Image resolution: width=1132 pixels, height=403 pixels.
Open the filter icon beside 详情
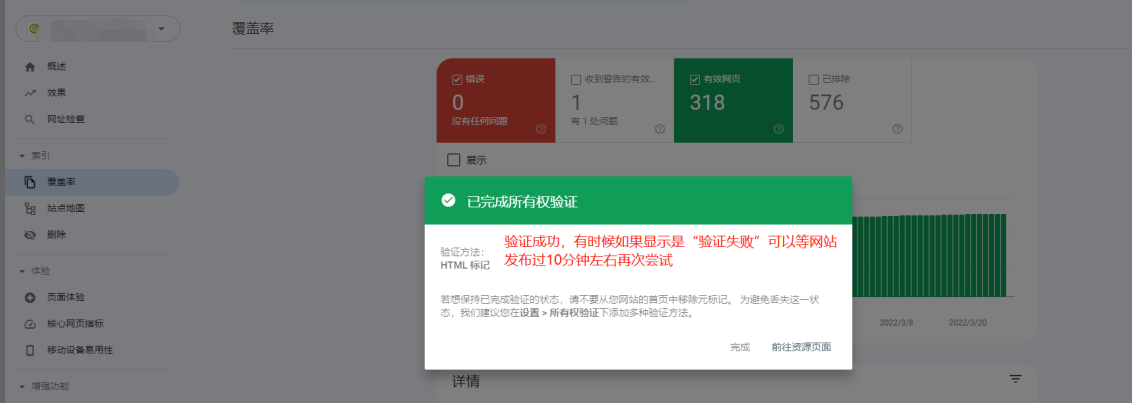tap(1015, 379)
